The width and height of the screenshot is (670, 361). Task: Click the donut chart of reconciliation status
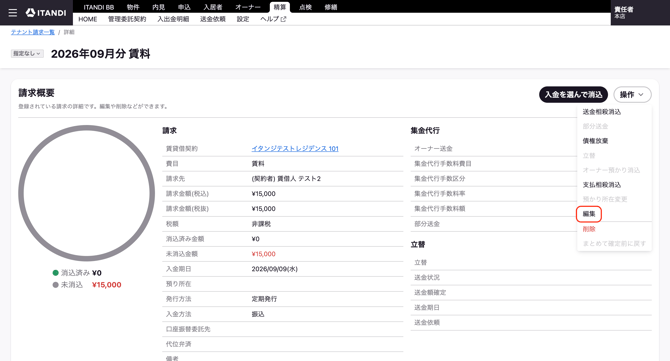(x=86, y=193)
